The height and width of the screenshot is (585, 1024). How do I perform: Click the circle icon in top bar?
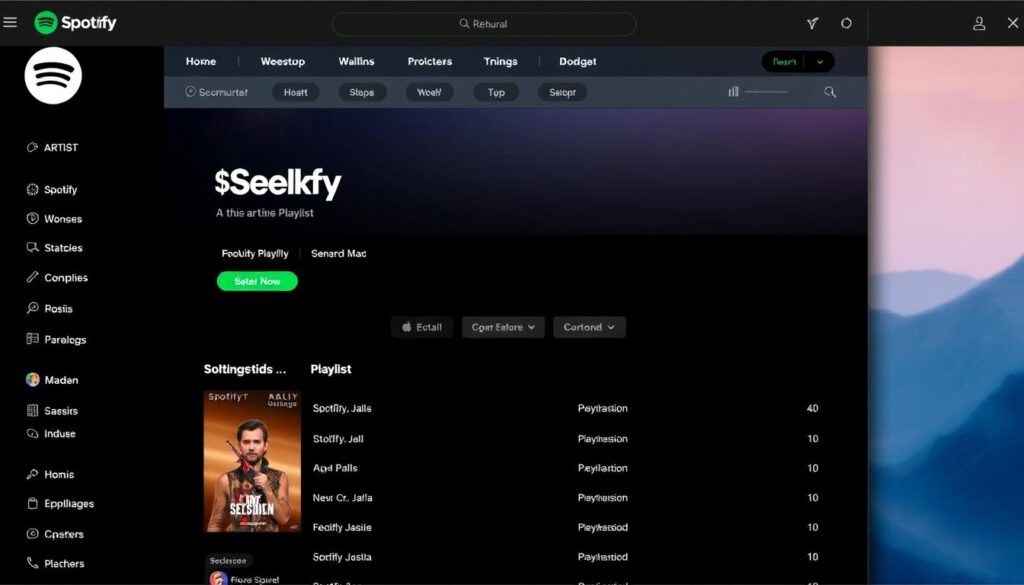[x=846, y=24]
